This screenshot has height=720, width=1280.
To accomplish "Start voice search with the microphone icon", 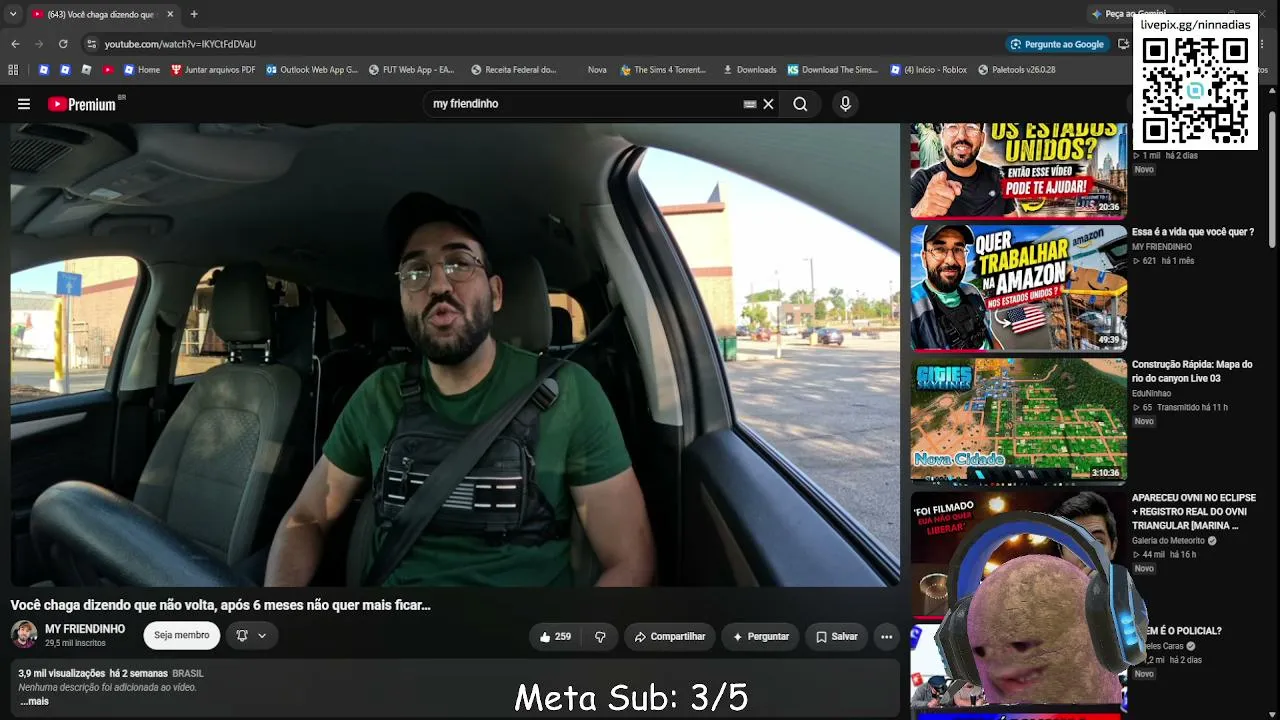I will (845, 104).
